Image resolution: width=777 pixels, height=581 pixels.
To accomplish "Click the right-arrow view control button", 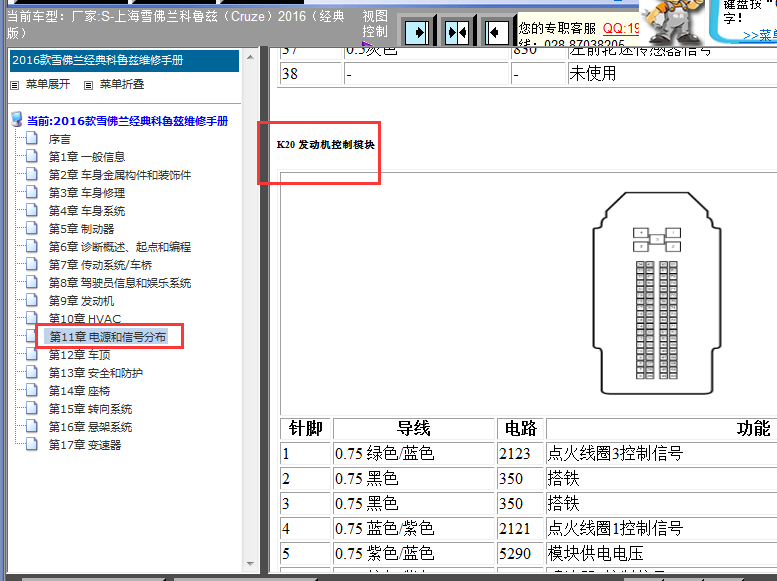I will [x=417, y=33].
